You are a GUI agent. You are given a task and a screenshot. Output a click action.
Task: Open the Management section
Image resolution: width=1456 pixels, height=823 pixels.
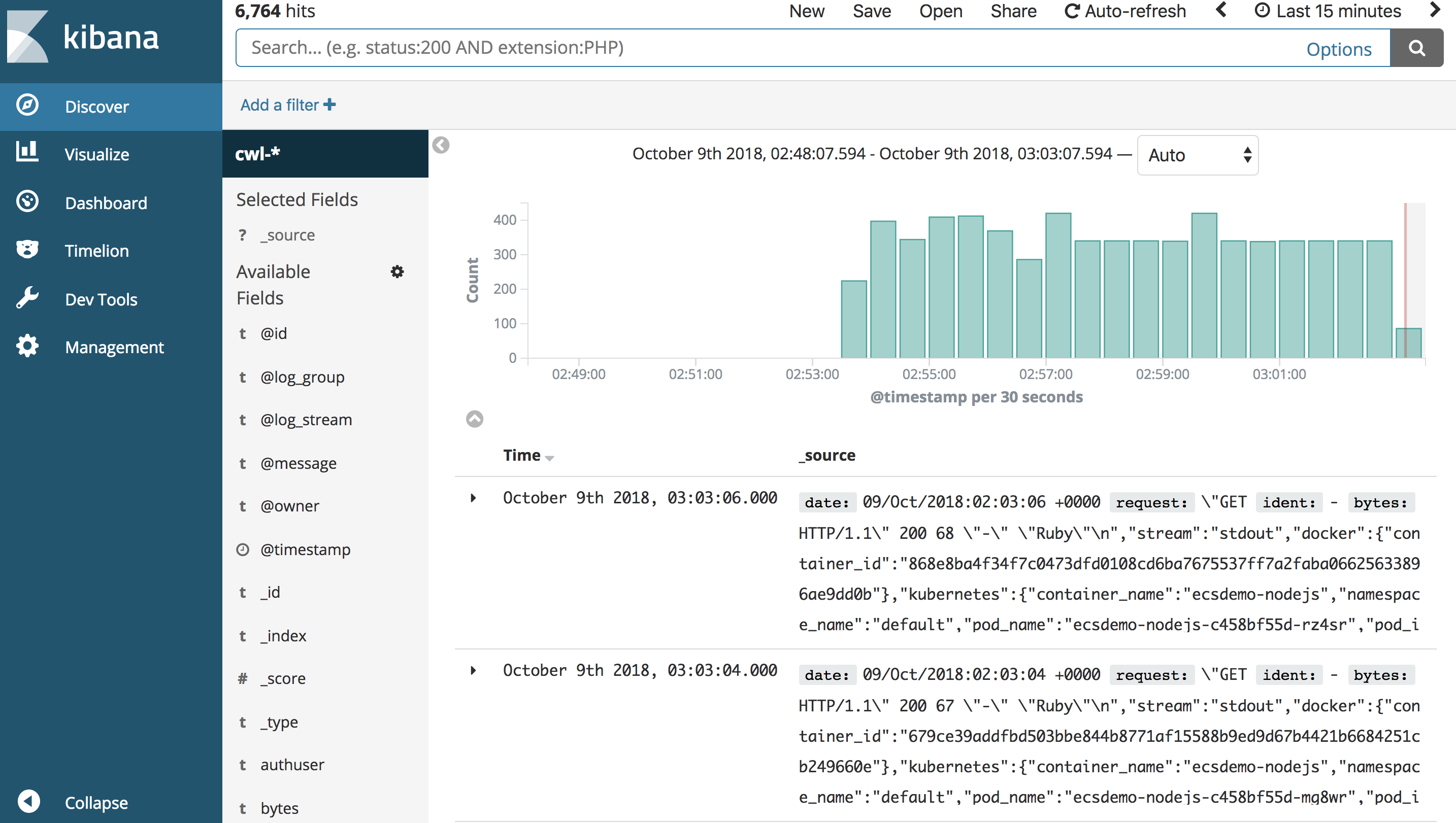pyautogui.click(x=114, y=347)
